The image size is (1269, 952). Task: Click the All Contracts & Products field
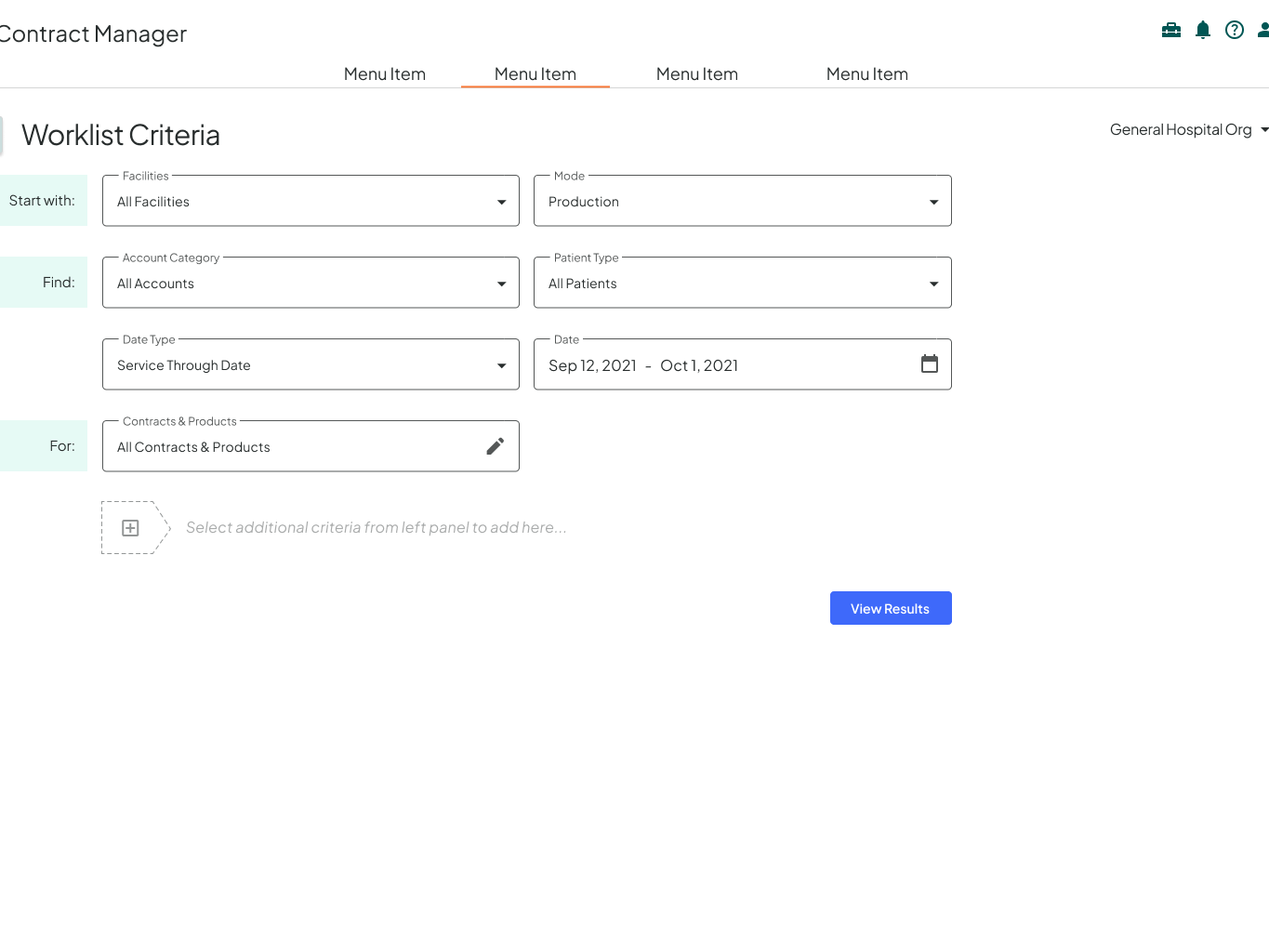coord(288,447)
